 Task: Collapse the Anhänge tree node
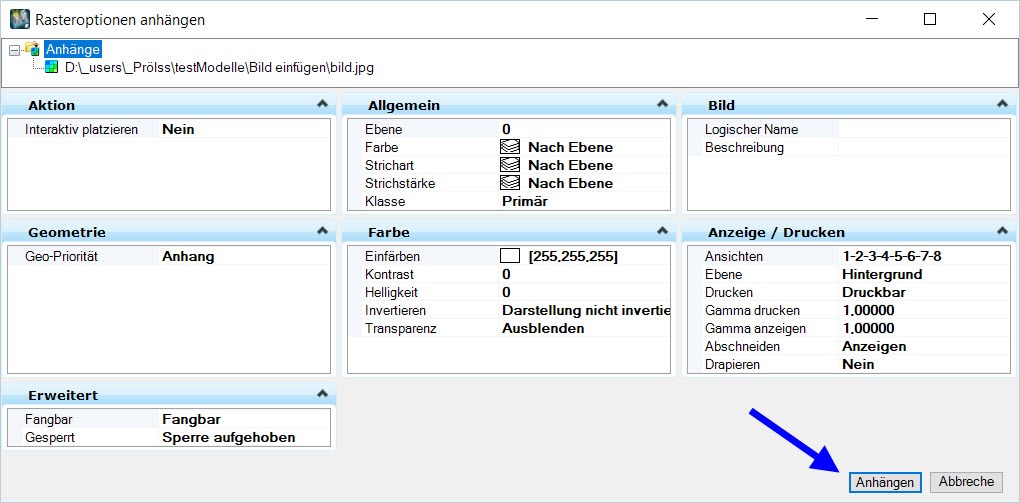tap(14, 50)
